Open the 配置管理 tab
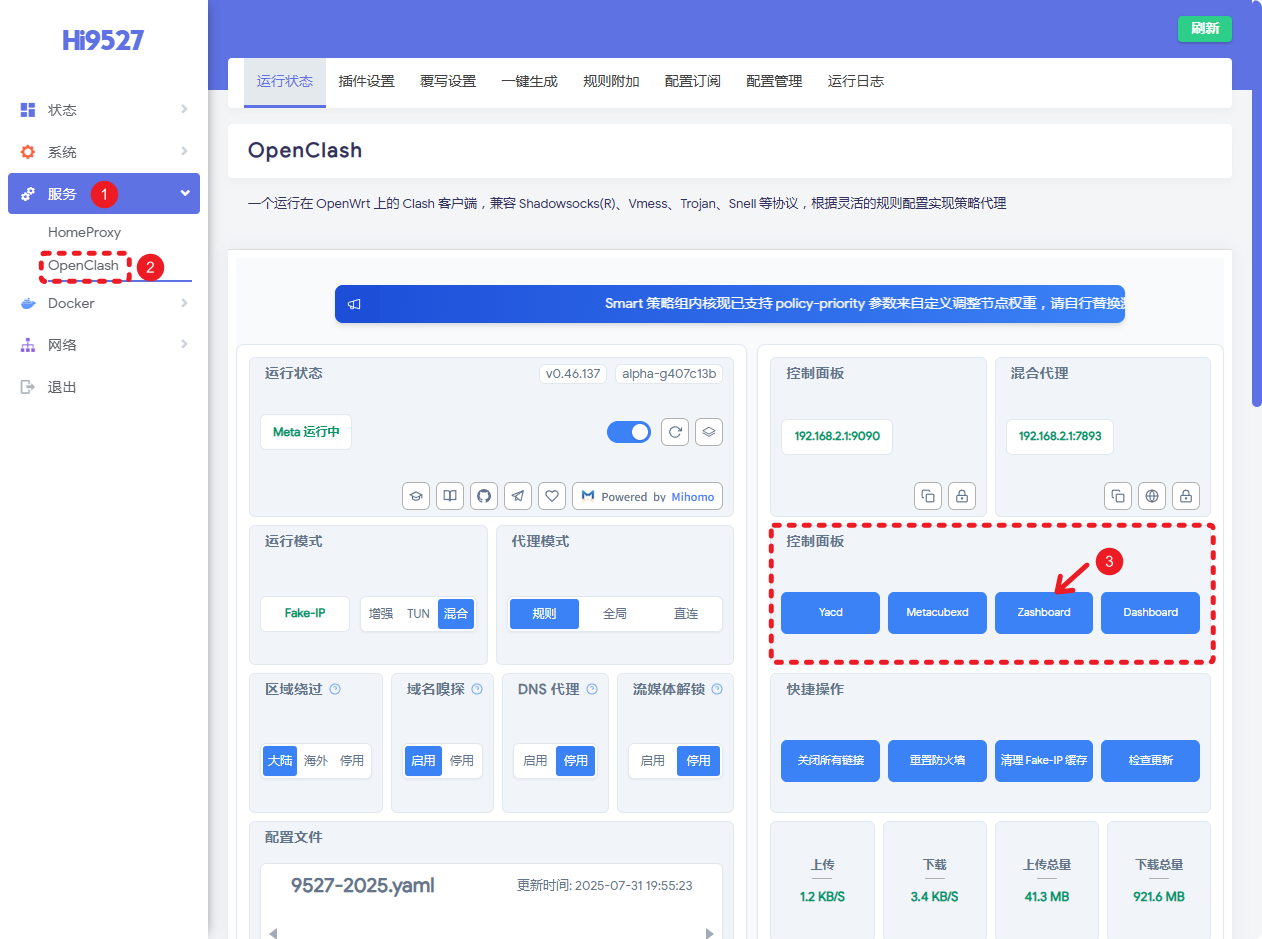Viewport: 1262px width, 939px height. [774, 82]
